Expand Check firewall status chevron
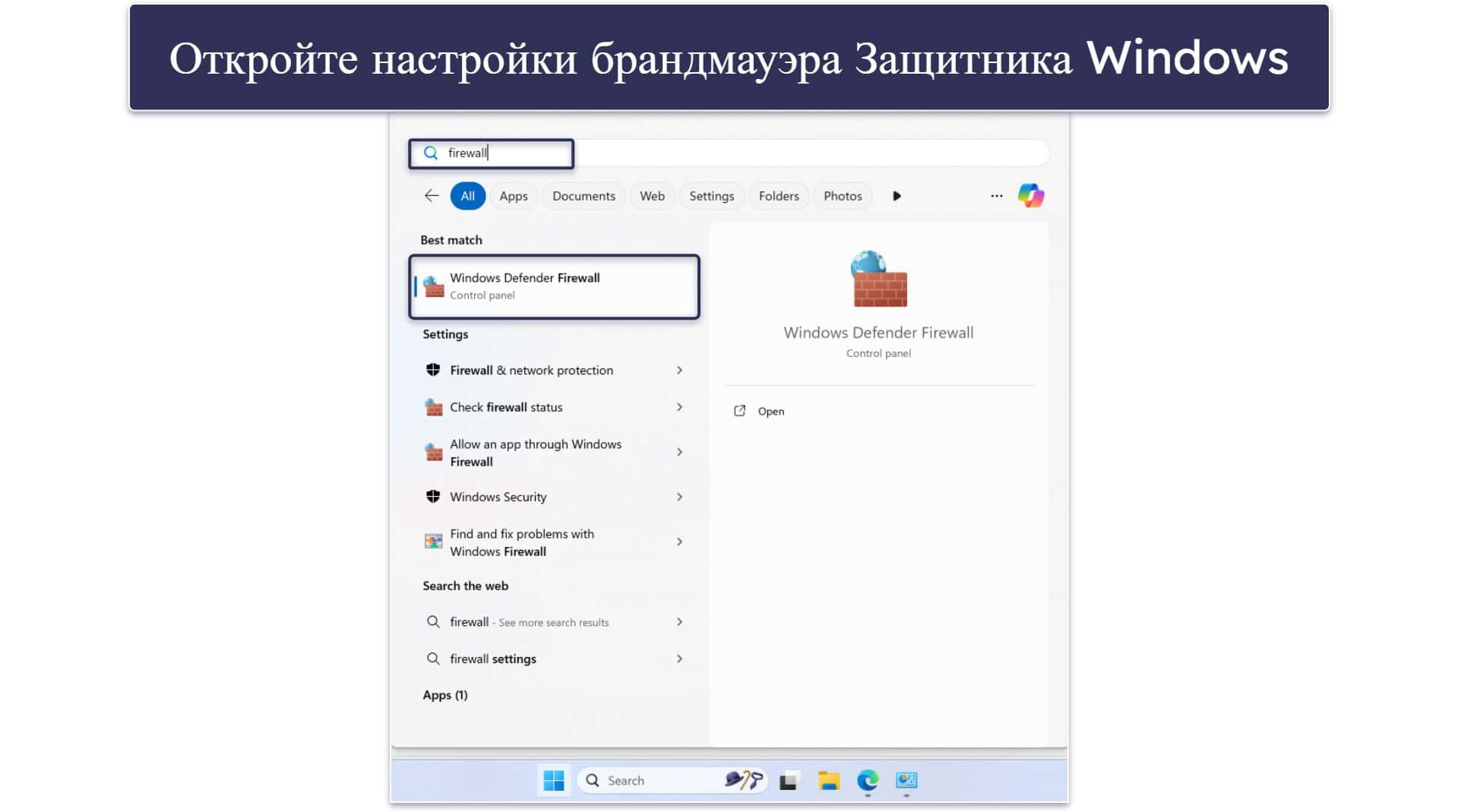This screenshot has width=1458, height=812. (x=679, y=407)
